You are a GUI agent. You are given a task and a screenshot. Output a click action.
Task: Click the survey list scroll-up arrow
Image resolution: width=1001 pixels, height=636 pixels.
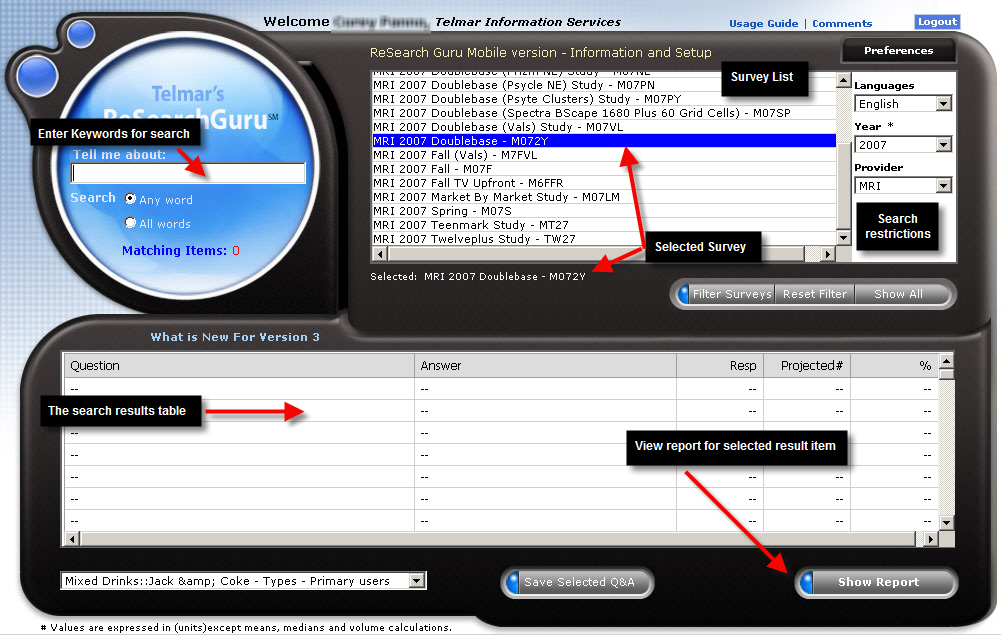click(843, 80)
